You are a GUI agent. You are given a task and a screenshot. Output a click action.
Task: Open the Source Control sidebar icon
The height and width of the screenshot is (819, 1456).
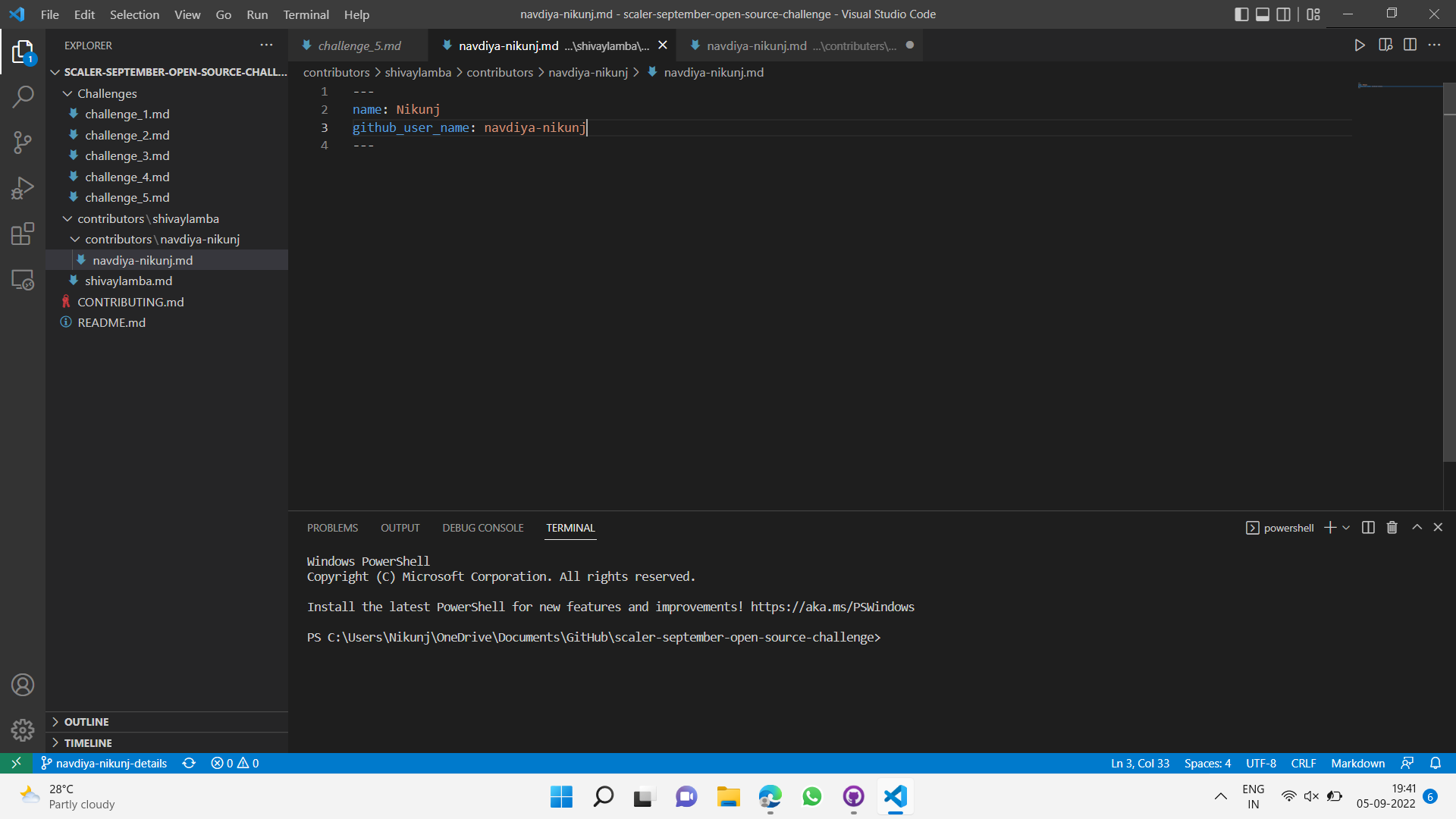(22, 143)
